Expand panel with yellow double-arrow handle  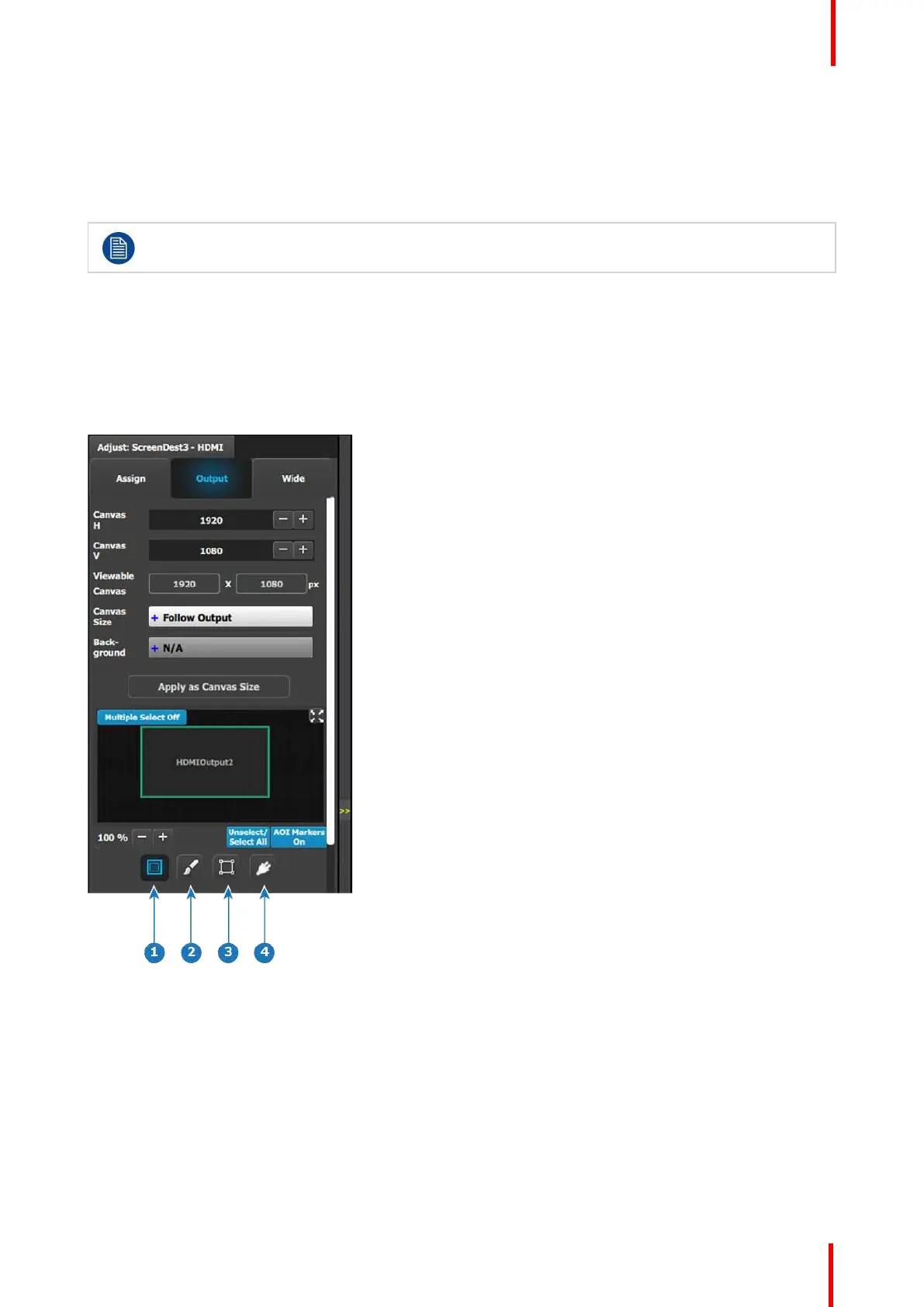click(344, 811)
